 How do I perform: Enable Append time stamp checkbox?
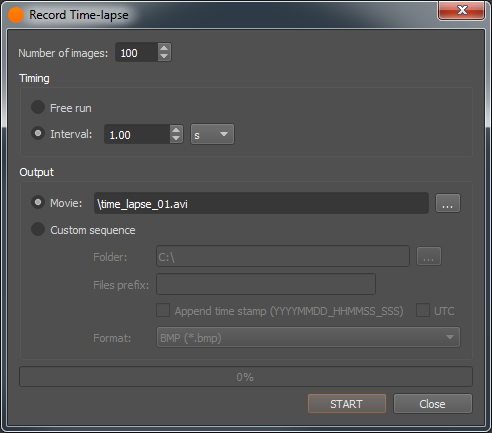point(163,310)
